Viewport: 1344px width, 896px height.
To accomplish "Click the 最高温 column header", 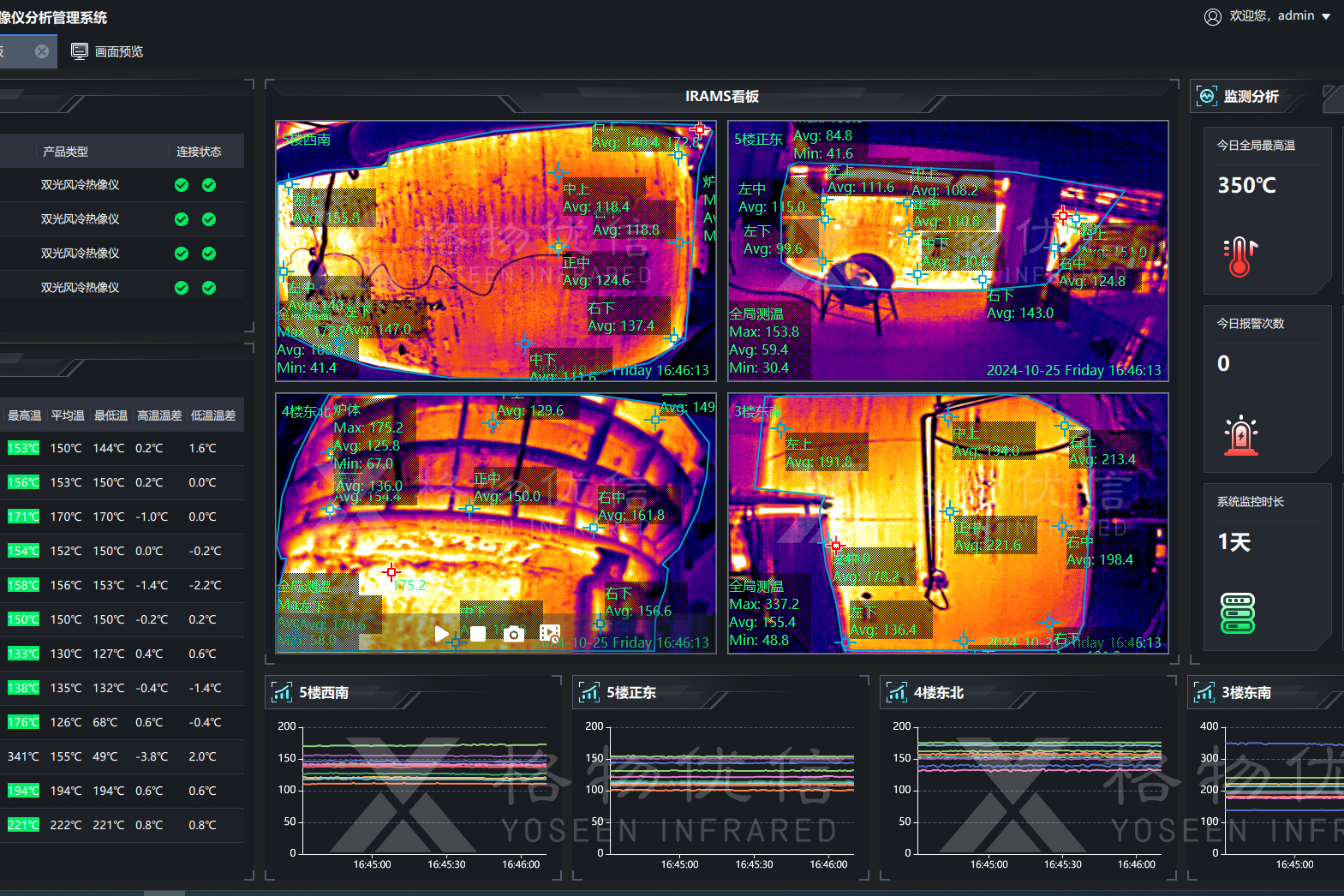I will [x=24, y=415].
